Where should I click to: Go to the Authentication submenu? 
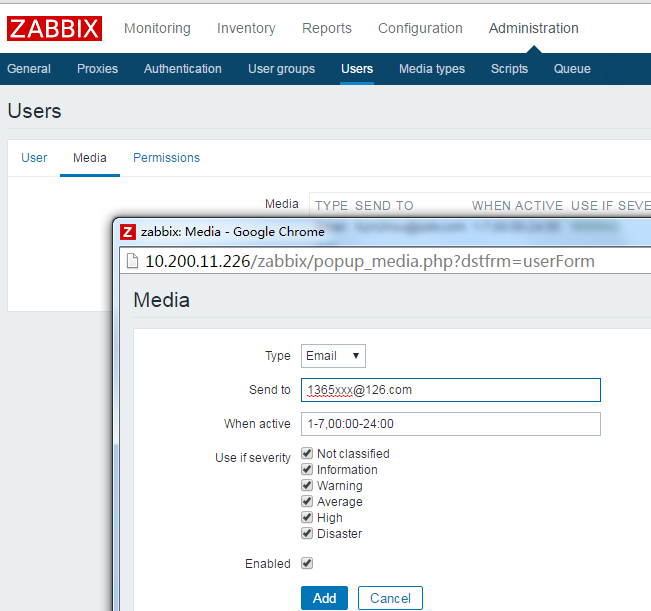click(183, 68)
